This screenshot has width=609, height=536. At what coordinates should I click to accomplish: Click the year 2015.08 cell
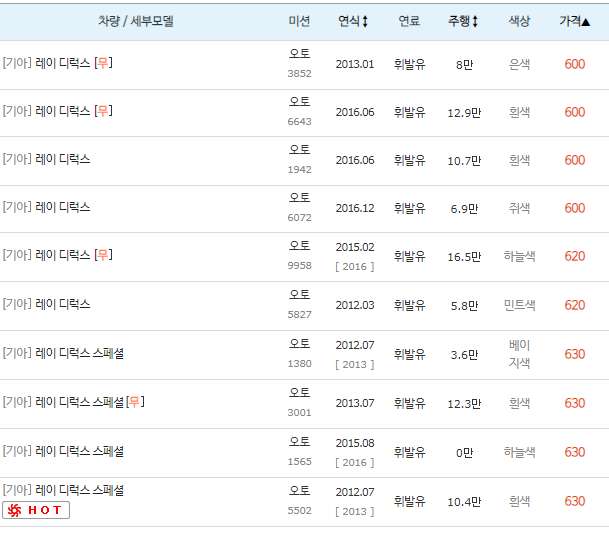point(355,443)
